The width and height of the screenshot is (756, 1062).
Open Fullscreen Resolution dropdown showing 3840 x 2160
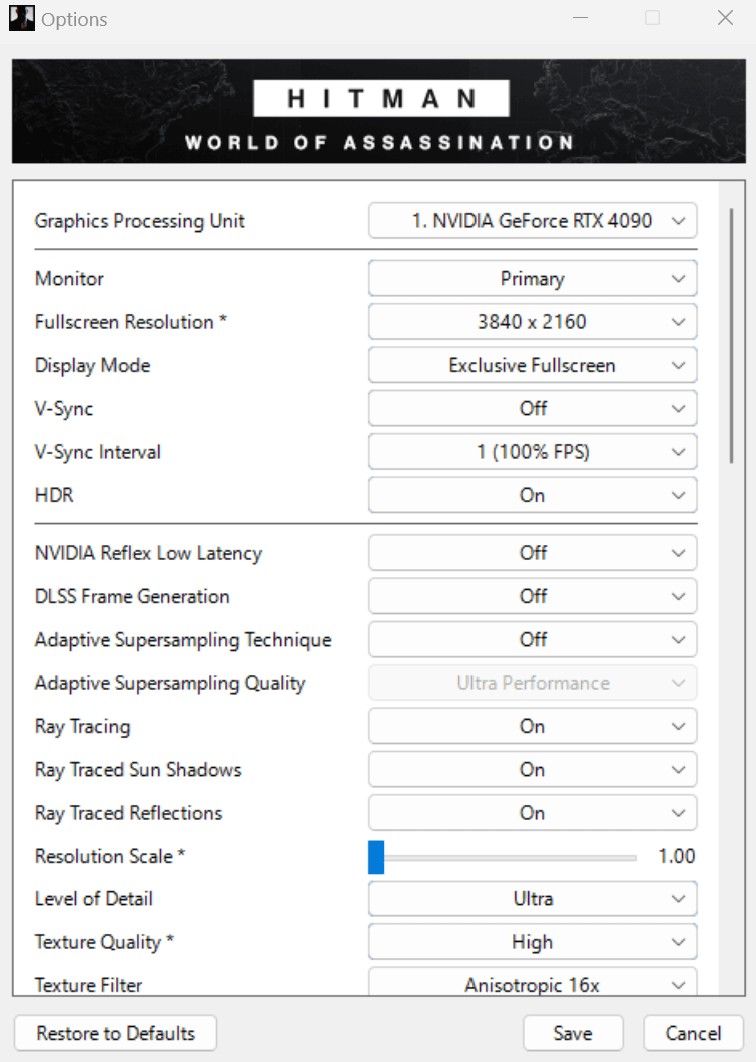tap(532, 322)
